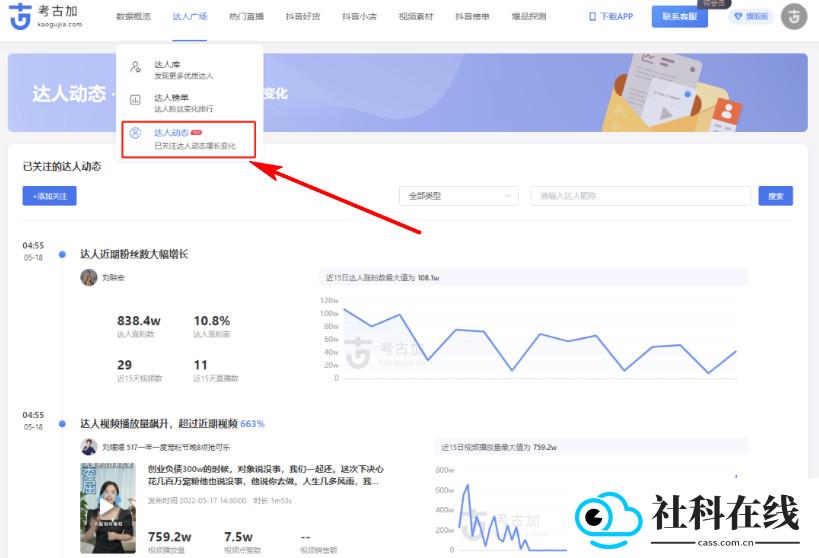Screen dimensions: 819x558
Task: Click the 达人库 person icon
Action: (135, 67)
